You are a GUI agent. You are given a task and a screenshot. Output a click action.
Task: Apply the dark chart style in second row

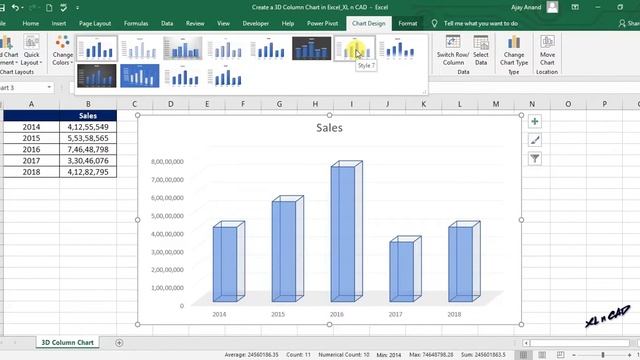pyautogui.click(x=97, y=76)
